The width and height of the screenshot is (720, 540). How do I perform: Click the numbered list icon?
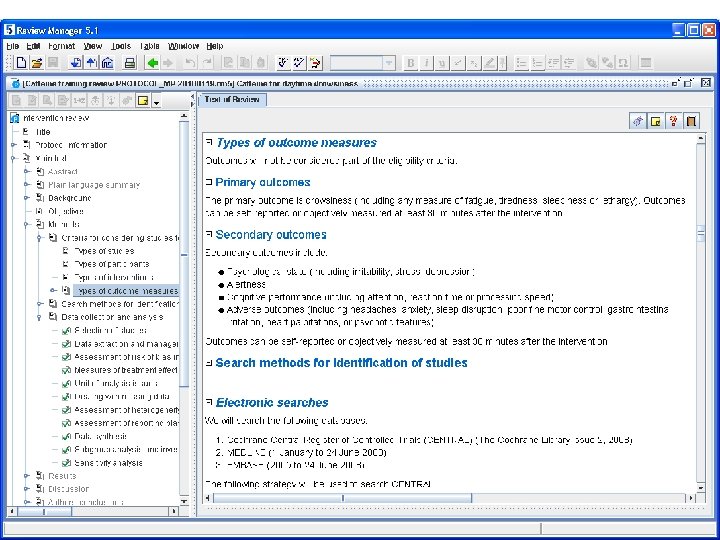[537, 63]
